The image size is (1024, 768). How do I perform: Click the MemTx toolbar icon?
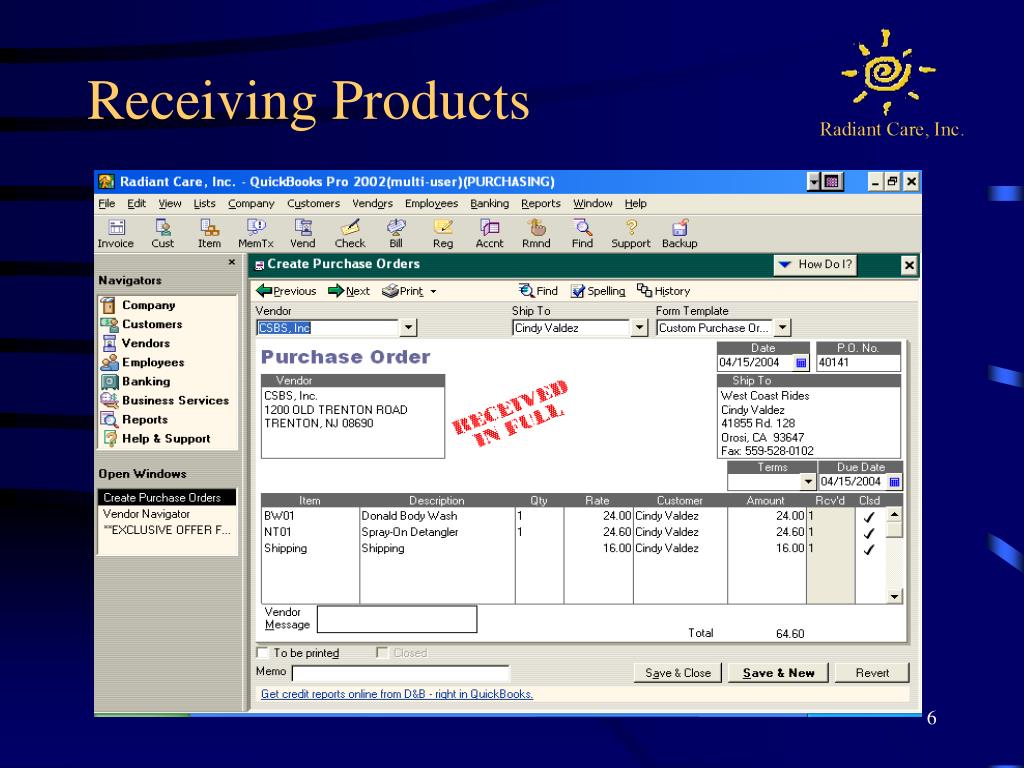[255, 233]
